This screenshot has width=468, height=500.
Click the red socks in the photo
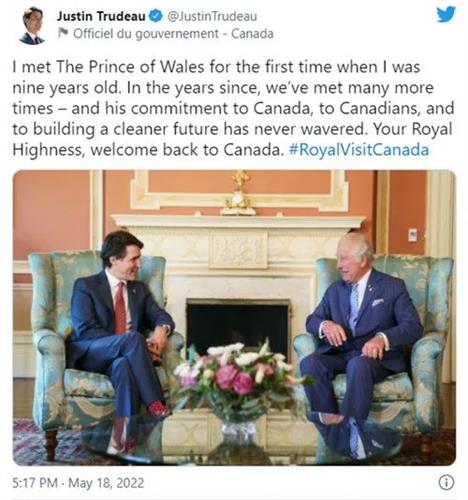coord(158,408)
